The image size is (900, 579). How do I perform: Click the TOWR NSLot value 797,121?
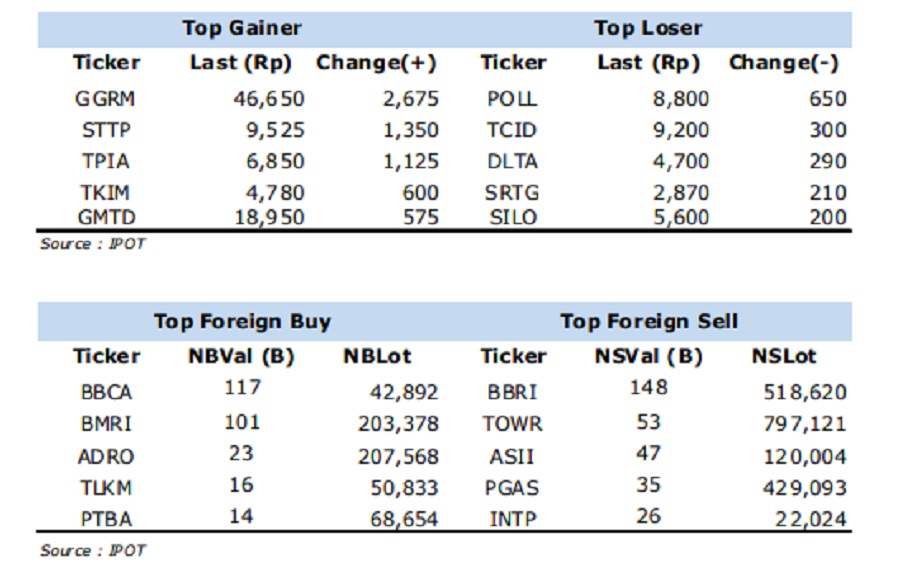coord(805,424)
